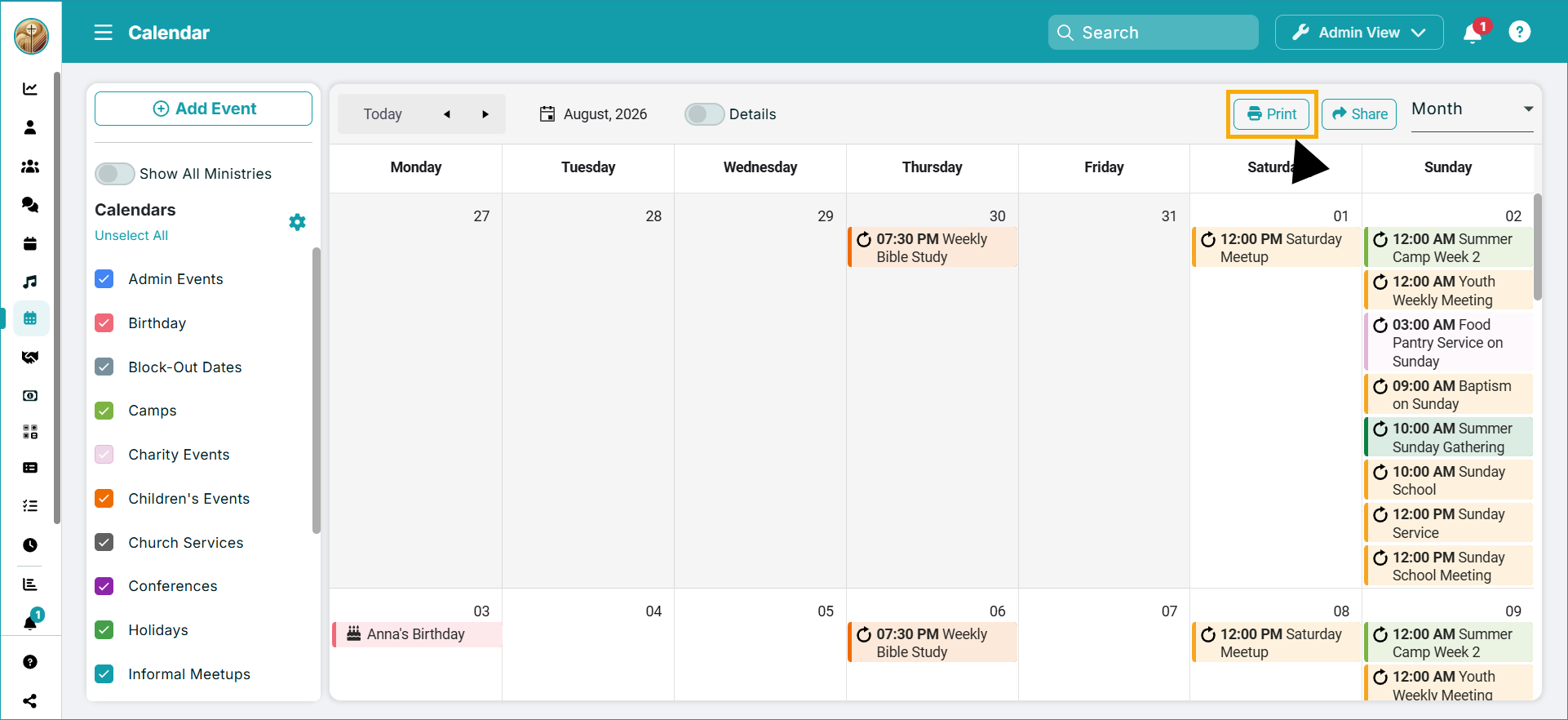Click the help question mark icon
1568x720 pixels.
pos(1519,32)
